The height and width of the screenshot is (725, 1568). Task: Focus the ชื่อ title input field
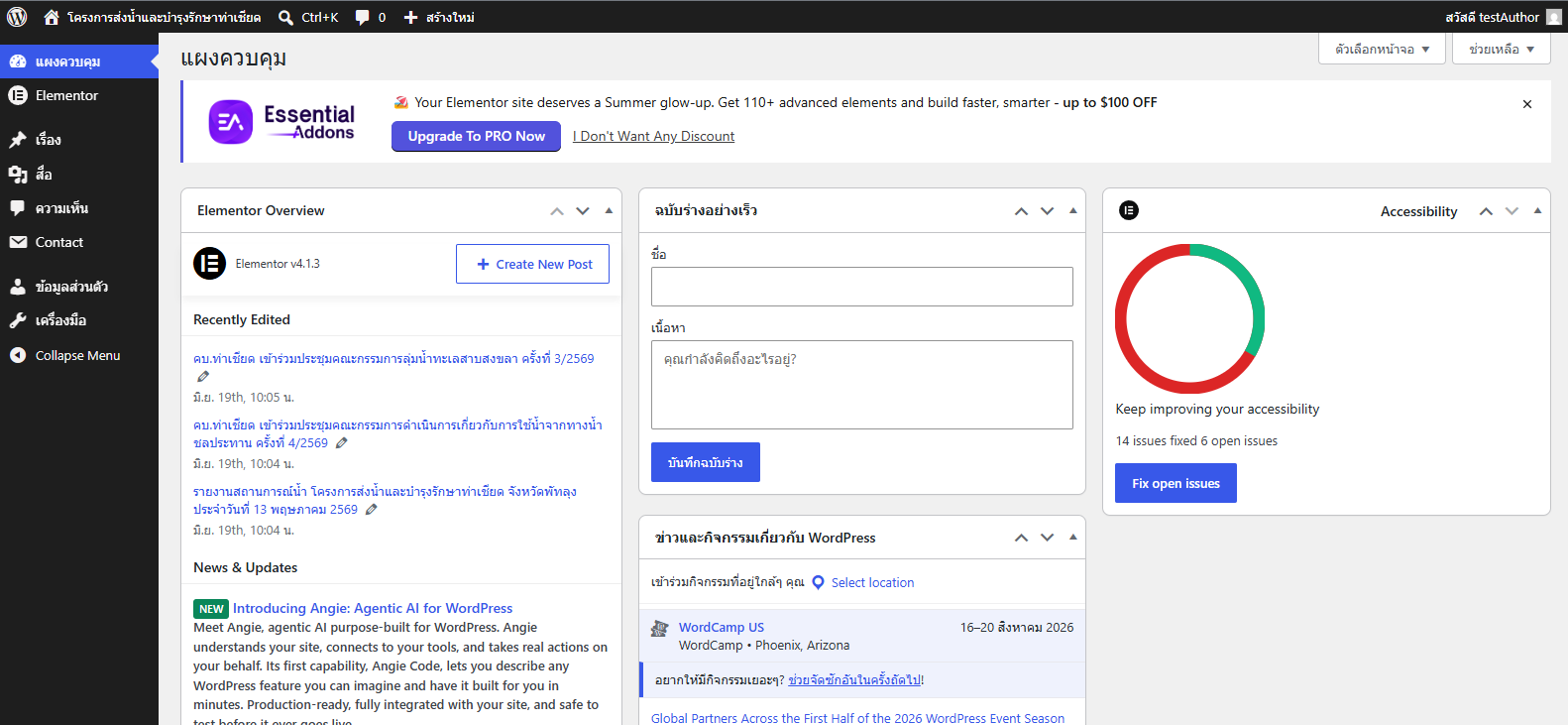tap(862, 287)
